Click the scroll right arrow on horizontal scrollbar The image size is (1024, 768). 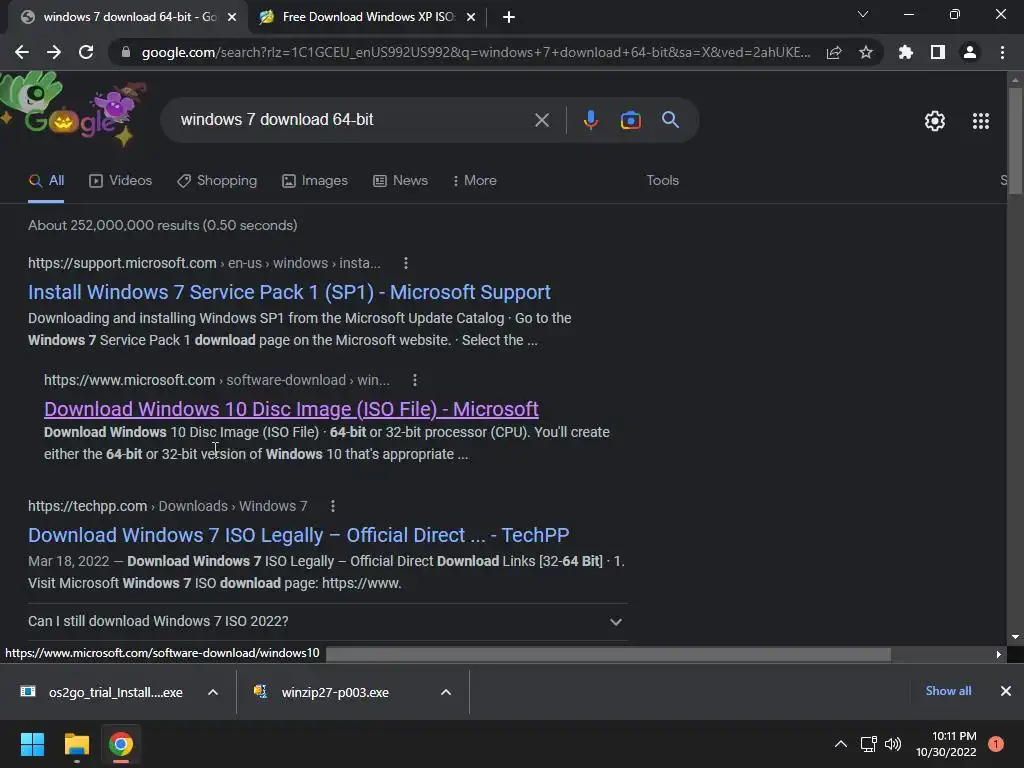tap(998, 654)
